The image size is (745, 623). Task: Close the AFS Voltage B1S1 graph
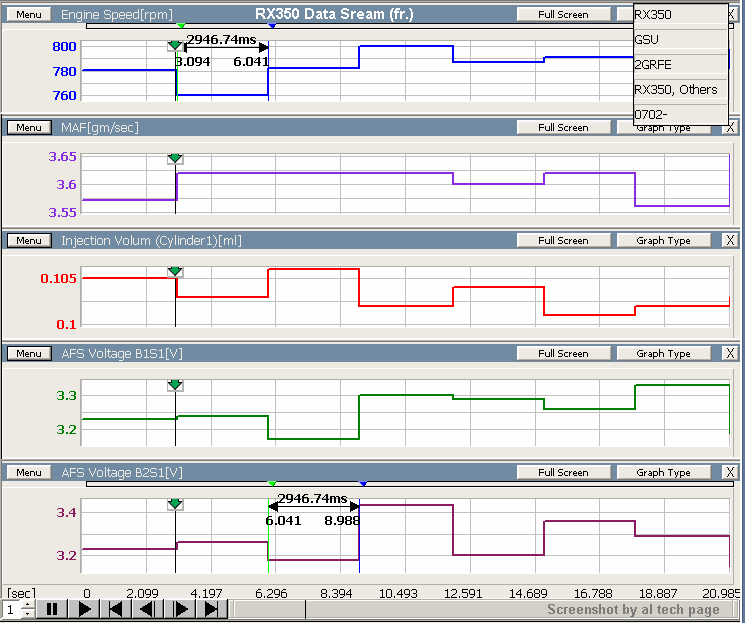coord(730,353)
